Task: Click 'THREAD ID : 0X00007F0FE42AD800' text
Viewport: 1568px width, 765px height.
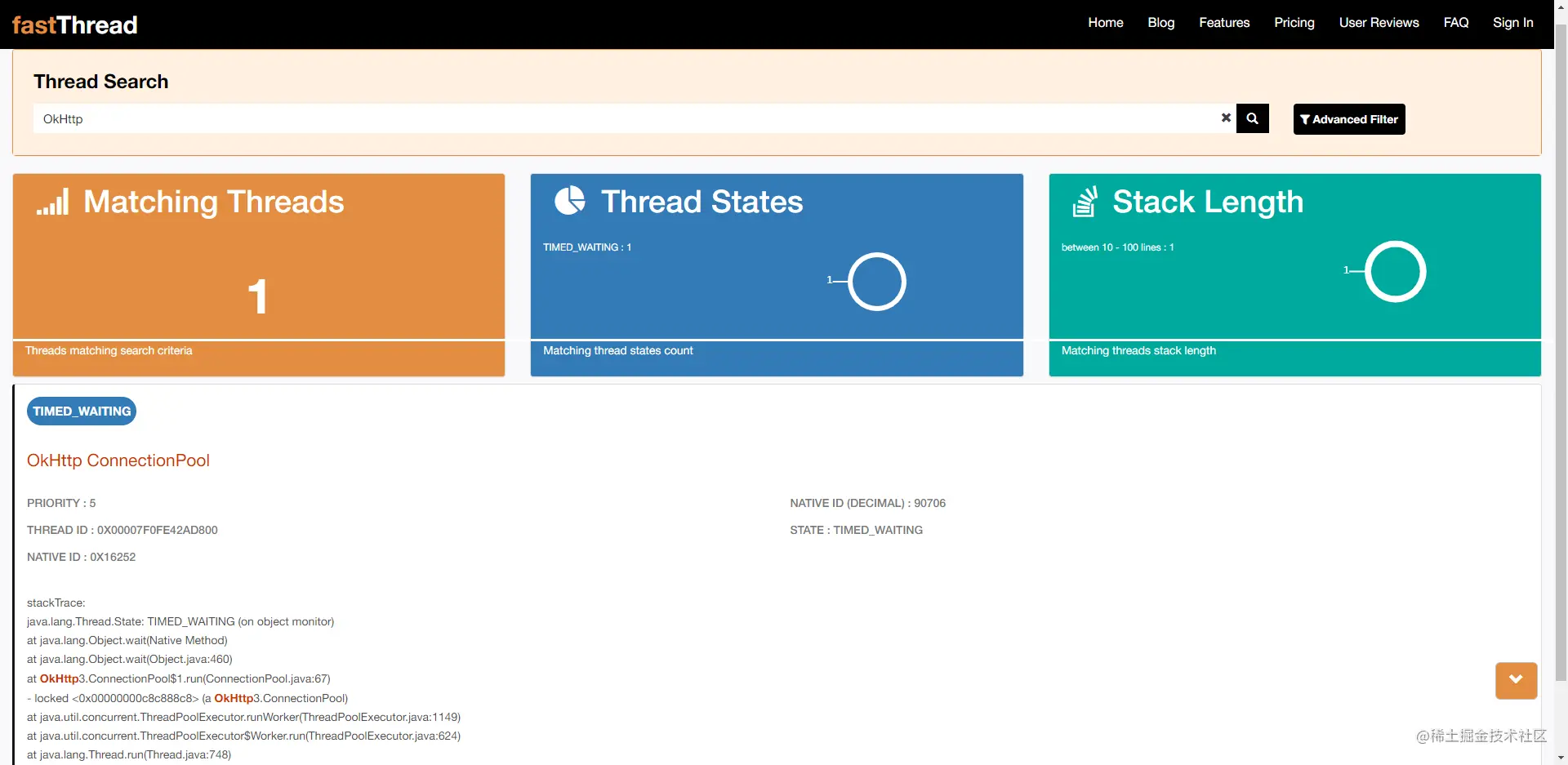Action: point(122,530)
